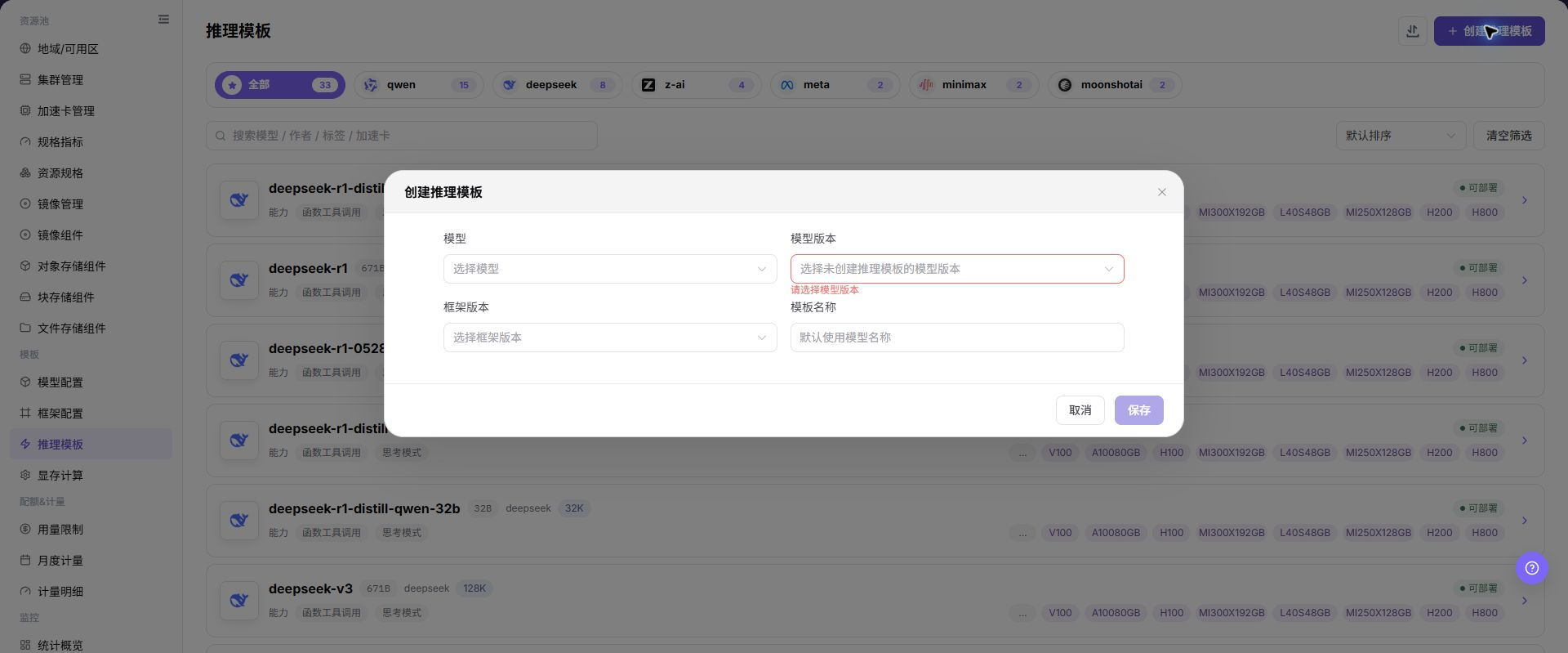This screenshot has height=653, width=1568.
Task: Click "MI250X128GB" in the deepseek-r1 row
Action: tap(1379, 293)
